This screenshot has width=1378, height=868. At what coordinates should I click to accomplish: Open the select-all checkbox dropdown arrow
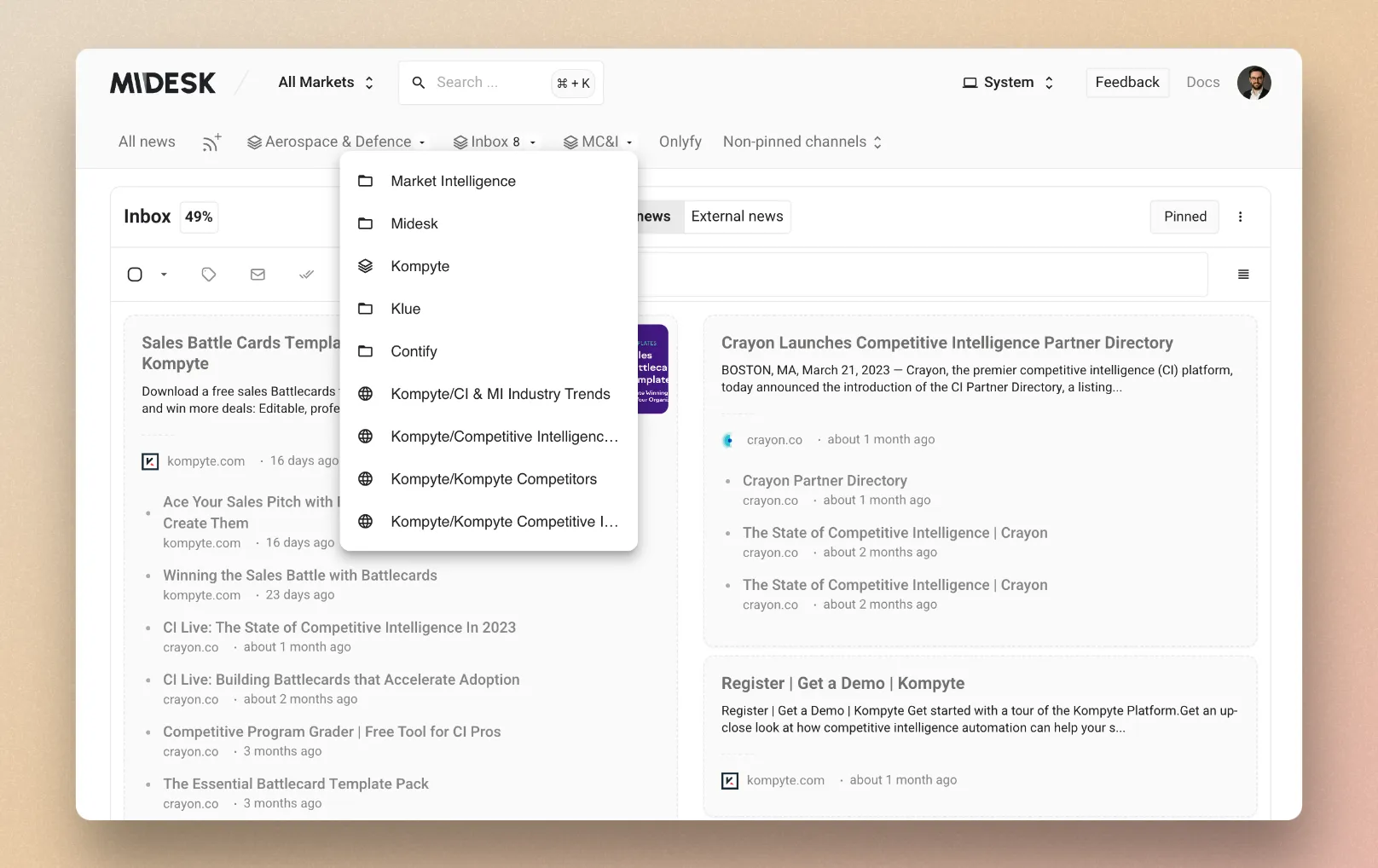(164, 275)
